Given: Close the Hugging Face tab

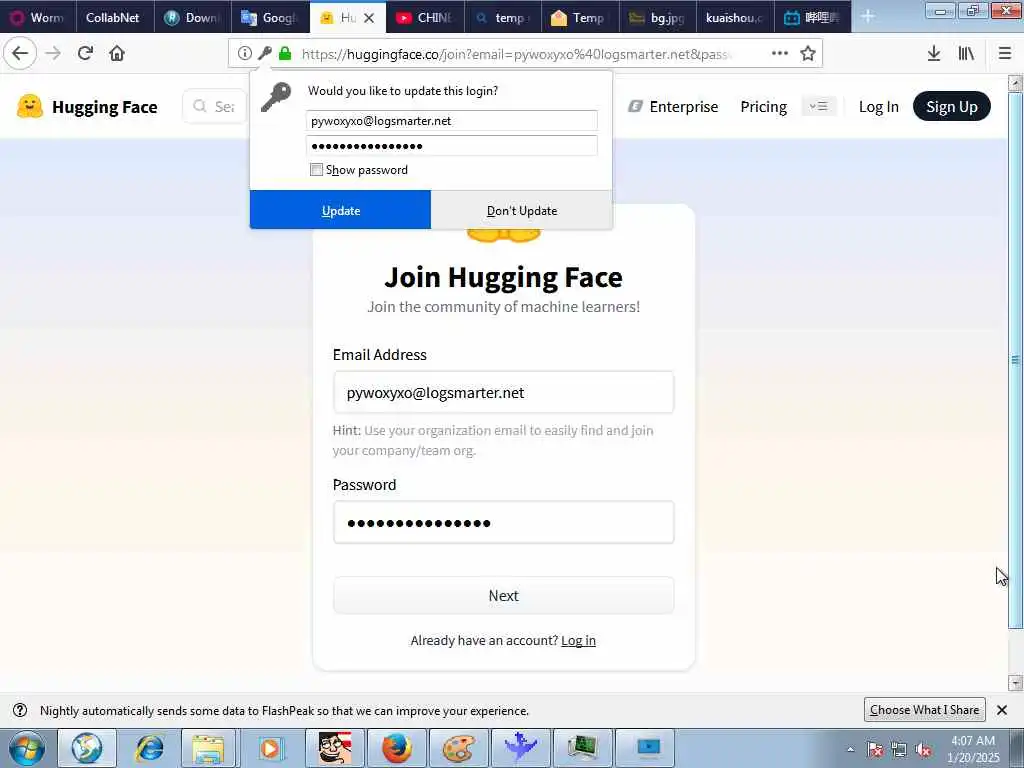Looking at the screenshot, I should pyautogui.click(x=369, y=18).
